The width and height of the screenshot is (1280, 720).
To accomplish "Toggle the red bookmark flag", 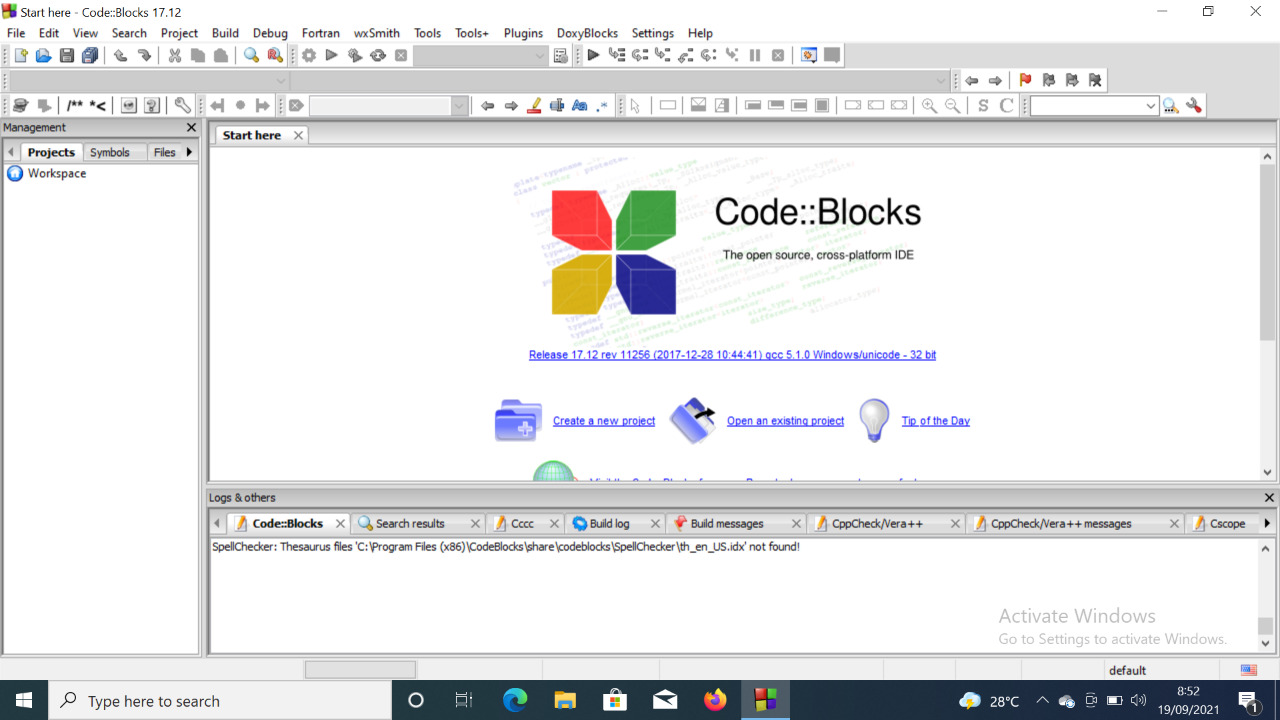I will click(x=1025, y=81).
